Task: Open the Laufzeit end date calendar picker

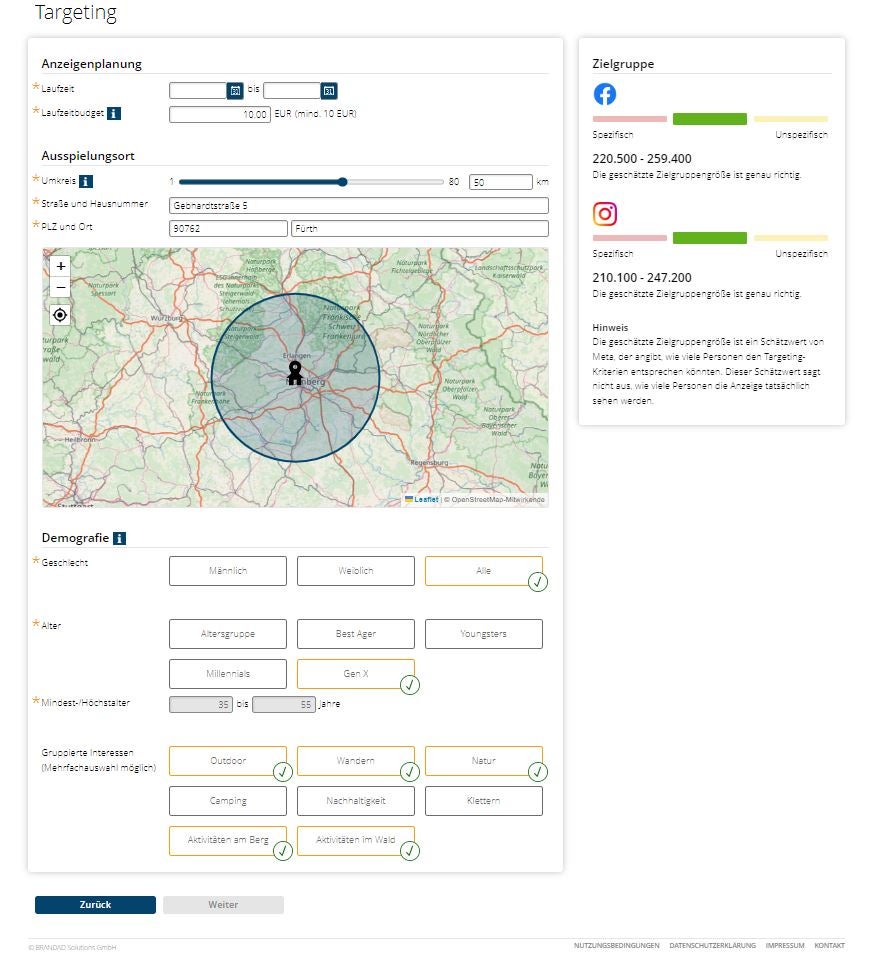Action: (329, 91)
